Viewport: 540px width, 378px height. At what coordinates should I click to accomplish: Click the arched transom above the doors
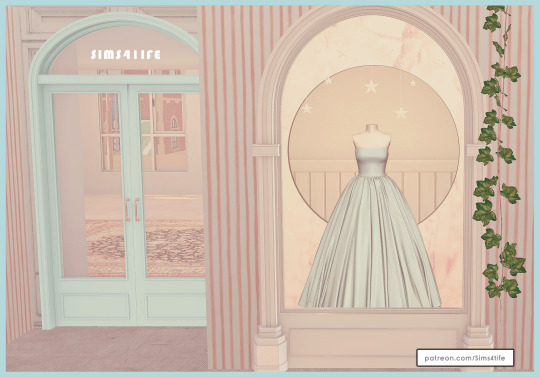pos(124,52)
